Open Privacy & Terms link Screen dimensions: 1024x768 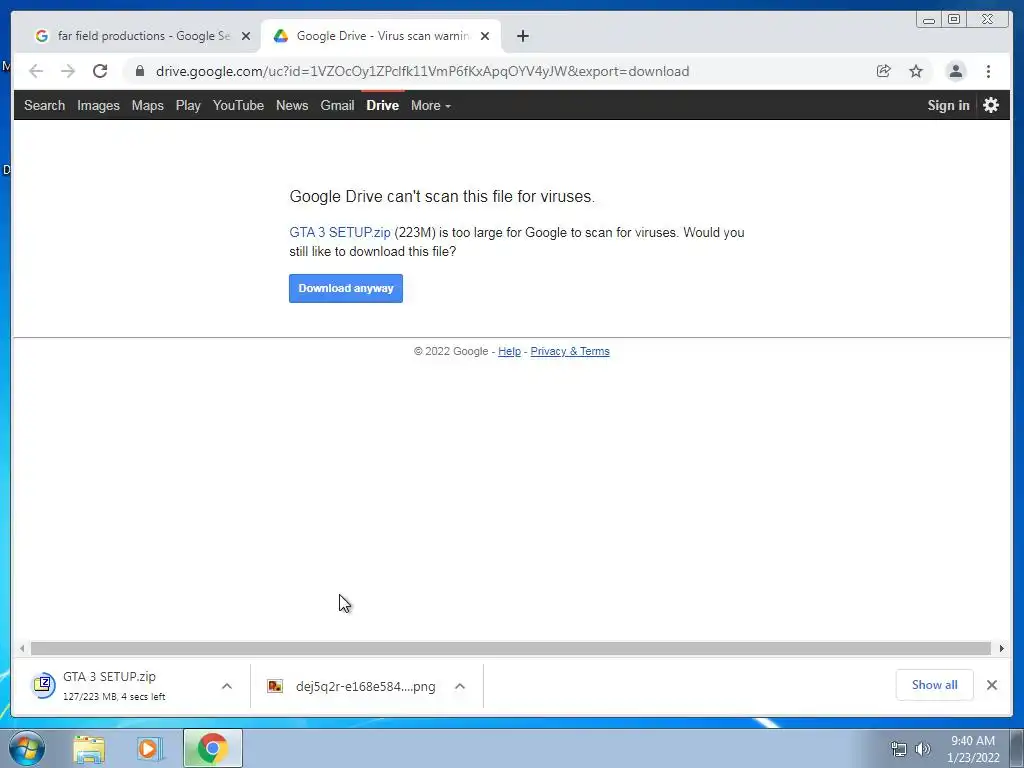[x=569, y=351]
